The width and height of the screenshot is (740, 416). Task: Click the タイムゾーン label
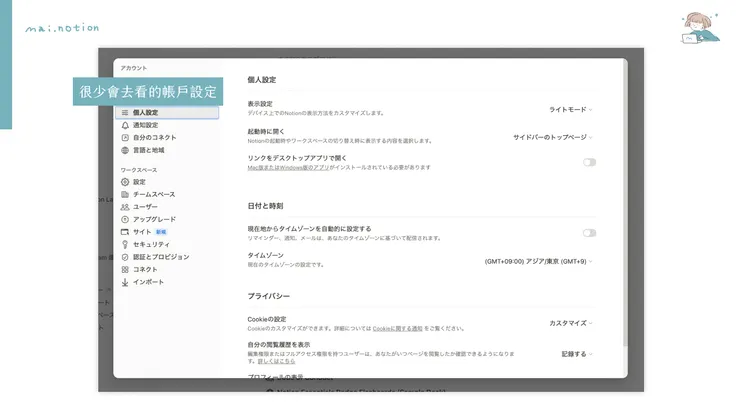(265, 255)
